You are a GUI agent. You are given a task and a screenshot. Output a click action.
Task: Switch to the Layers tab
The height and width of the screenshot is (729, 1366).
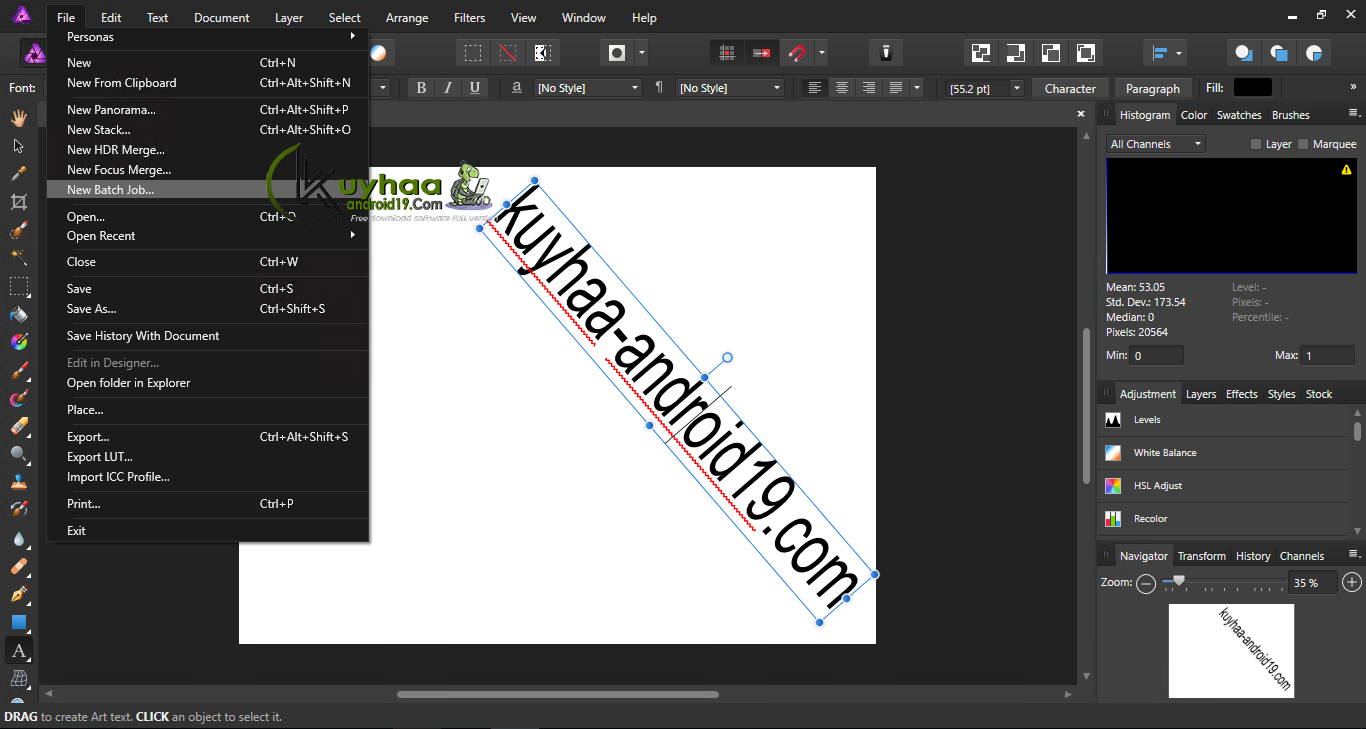[x=1201, y=394]
